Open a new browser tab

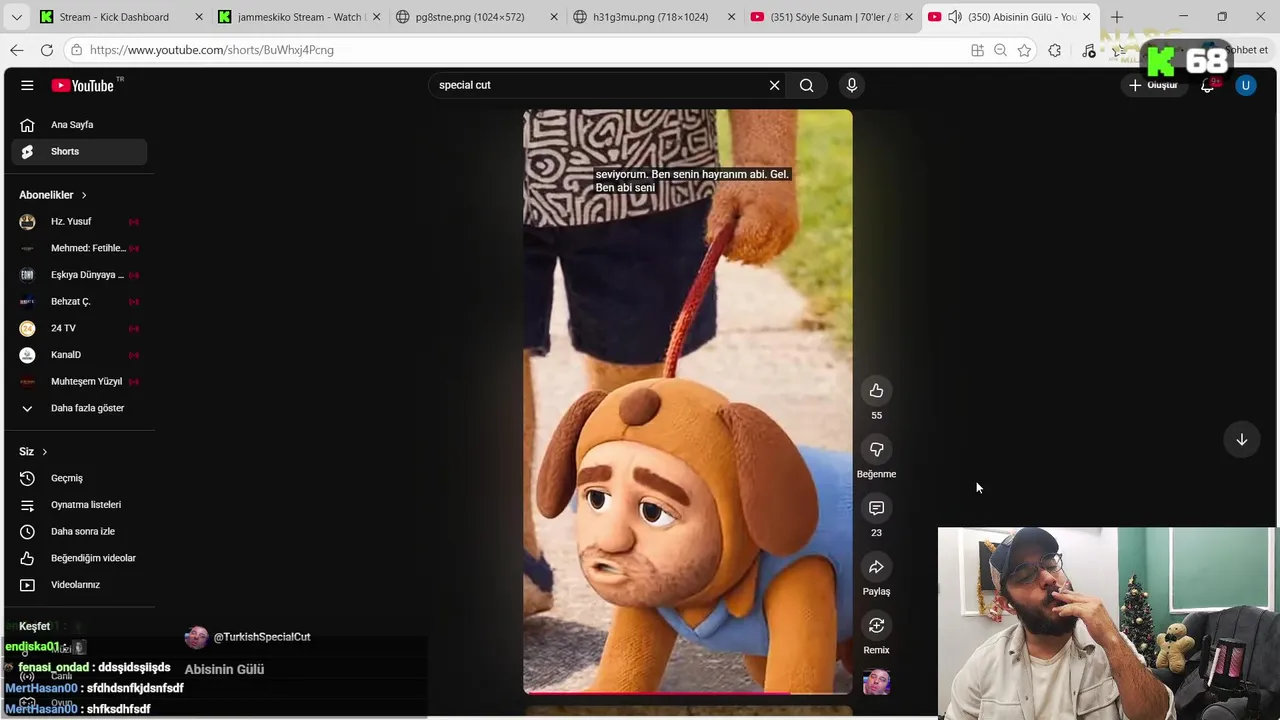coord(1117,17)
